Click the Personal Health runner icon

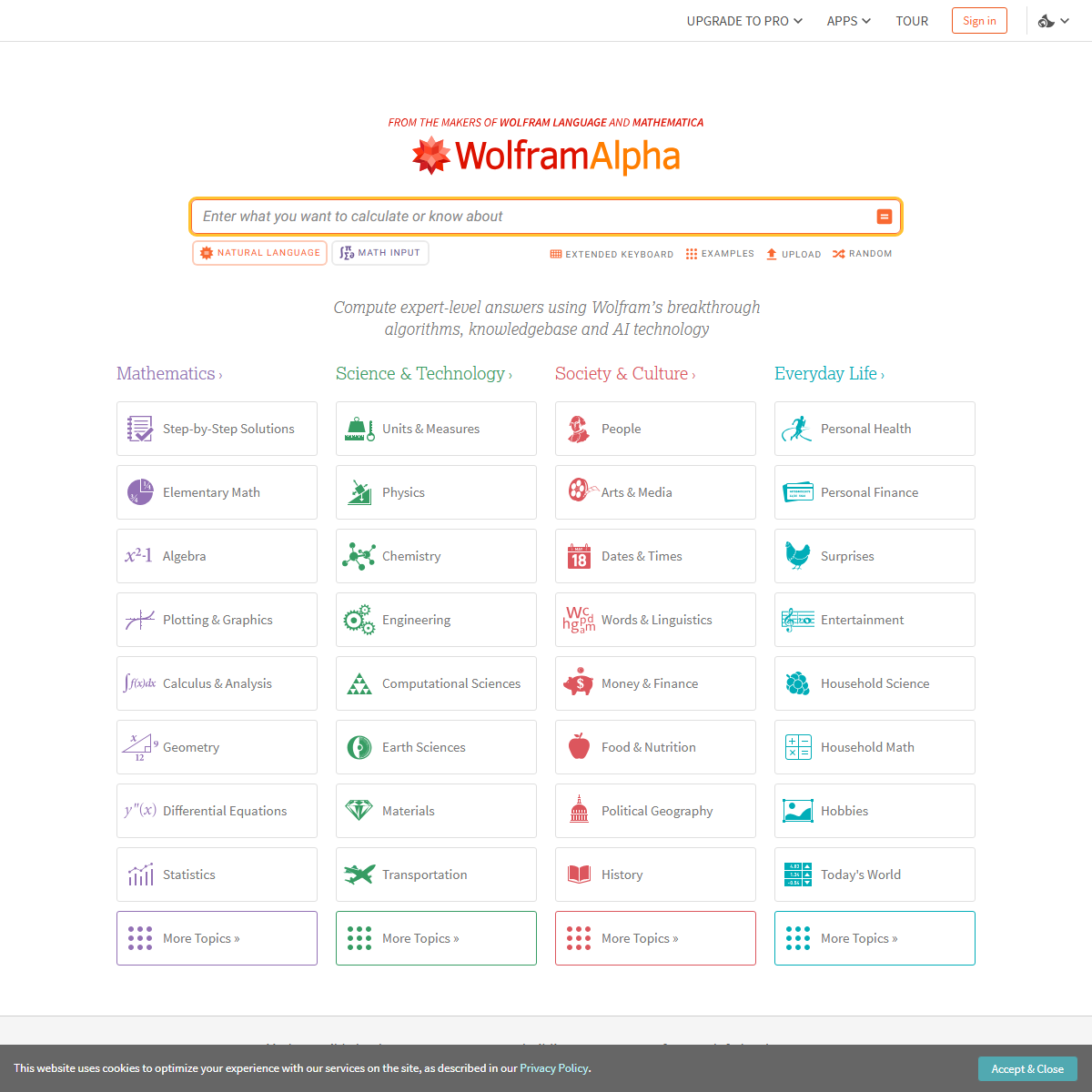(796, 429)
